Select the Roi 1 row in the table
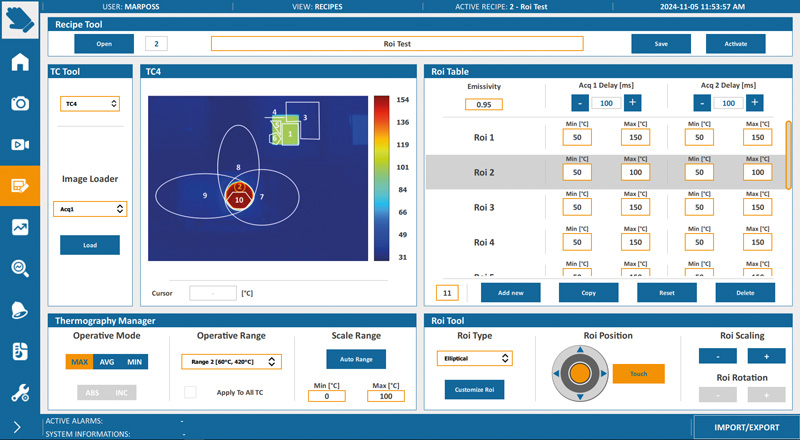The height and width of the screenshot is (440, 800). (x=606, y=137)
